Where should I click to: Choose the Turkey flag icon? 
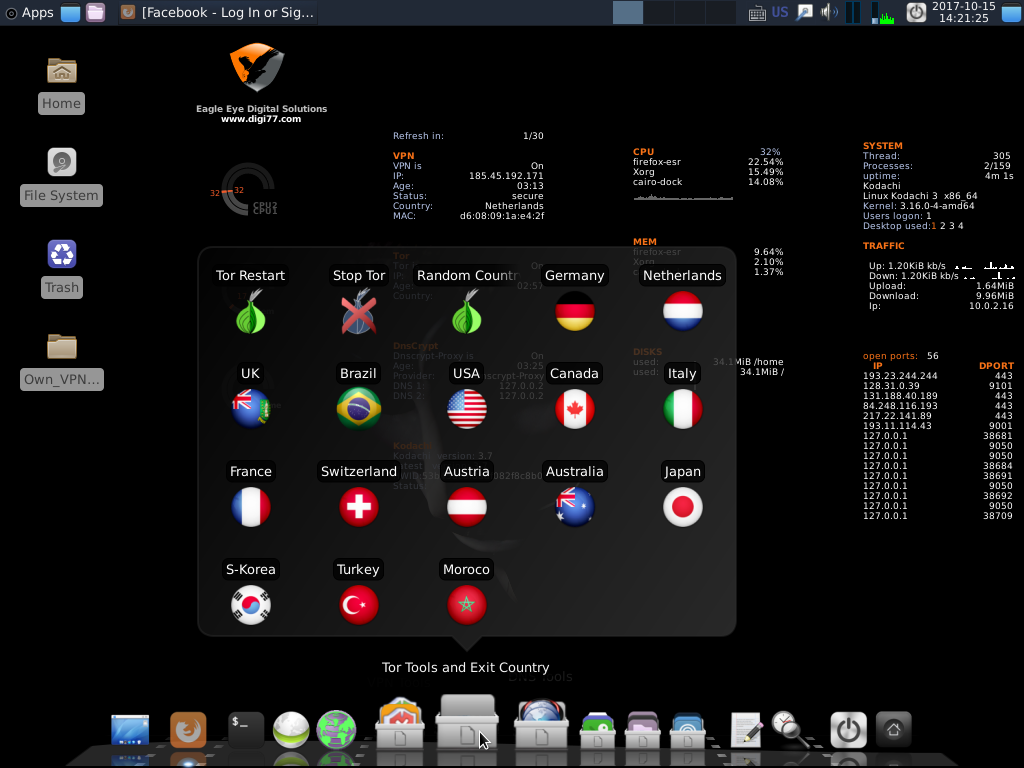pyautogui.click(x=359, y=605)
